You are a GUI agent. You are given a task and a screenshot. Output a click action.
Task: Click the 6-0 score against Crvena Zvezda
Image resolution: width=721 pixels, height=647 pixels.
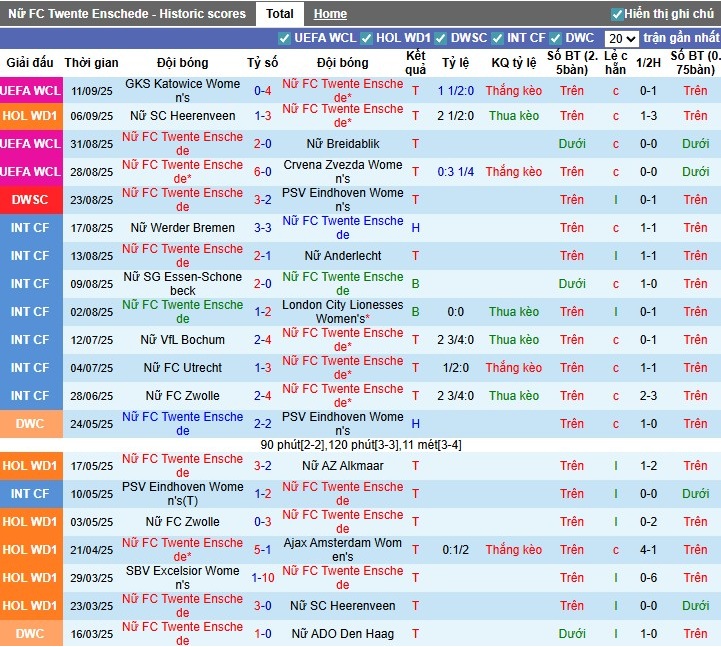[x=263, y=172]
